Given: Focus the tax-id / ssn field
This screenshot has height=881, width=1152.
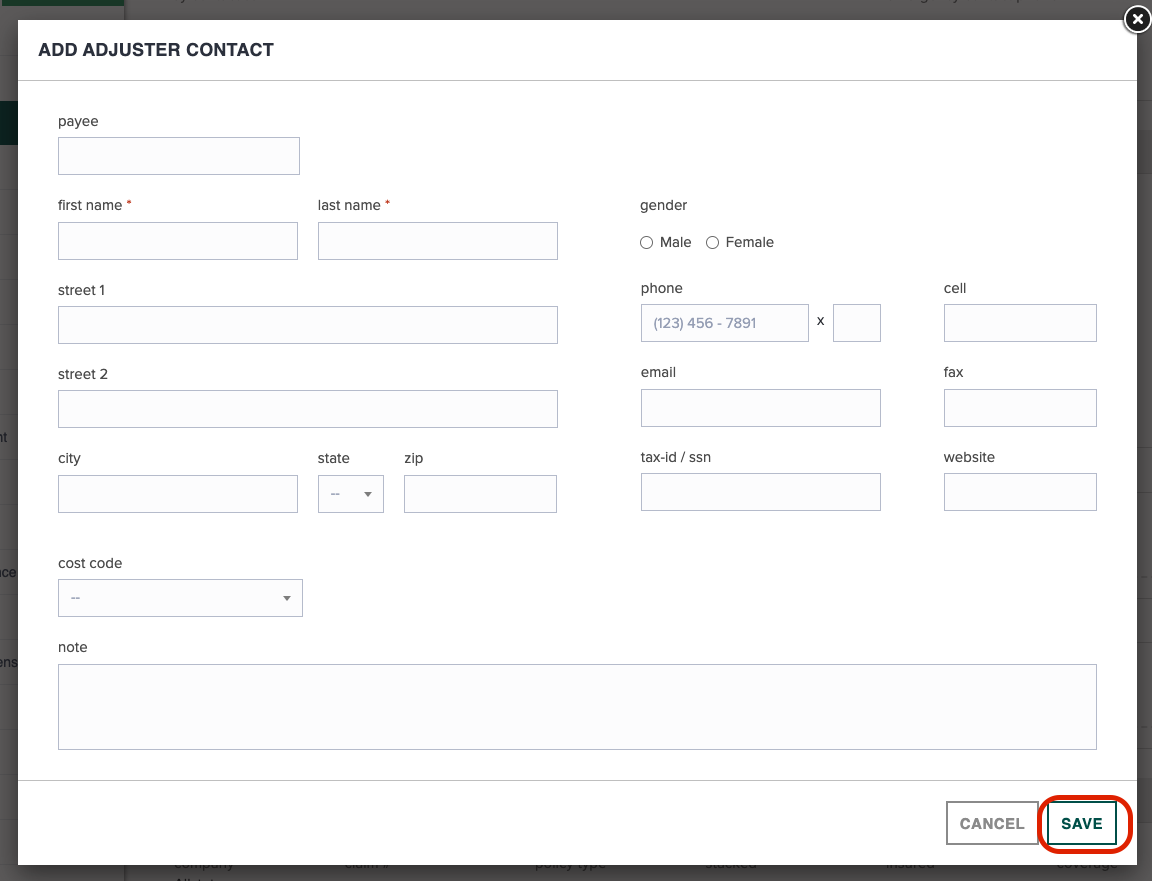Looking at the screenshot, I should tap(760, 492).
